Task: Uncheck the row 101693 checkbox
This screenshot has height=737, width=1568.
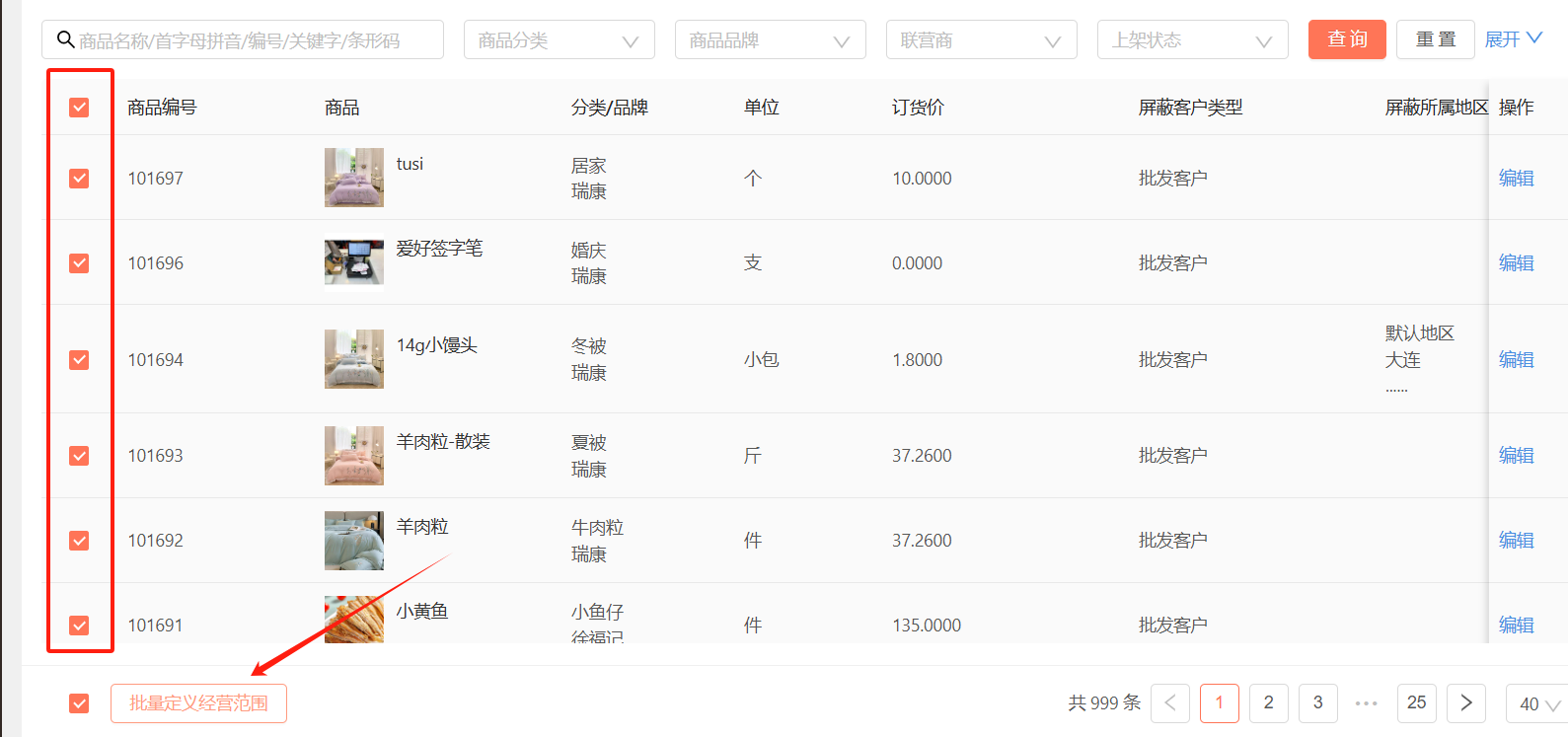Action: click(x=79, y=455)
